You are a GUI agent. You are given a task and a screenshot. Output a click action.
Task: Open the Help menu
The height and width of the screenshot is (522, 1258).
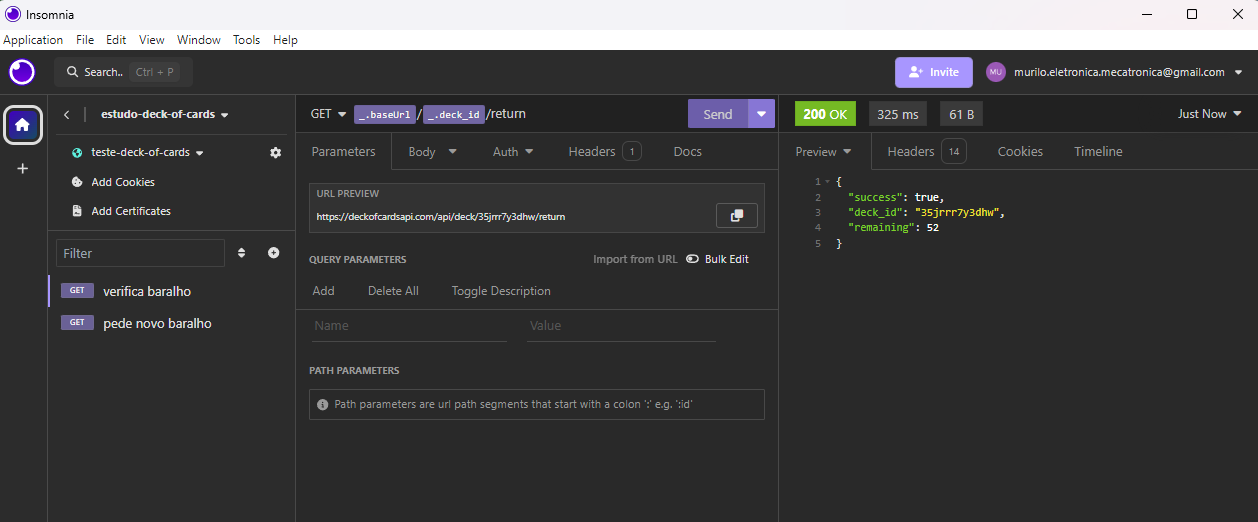click(286, 40)
